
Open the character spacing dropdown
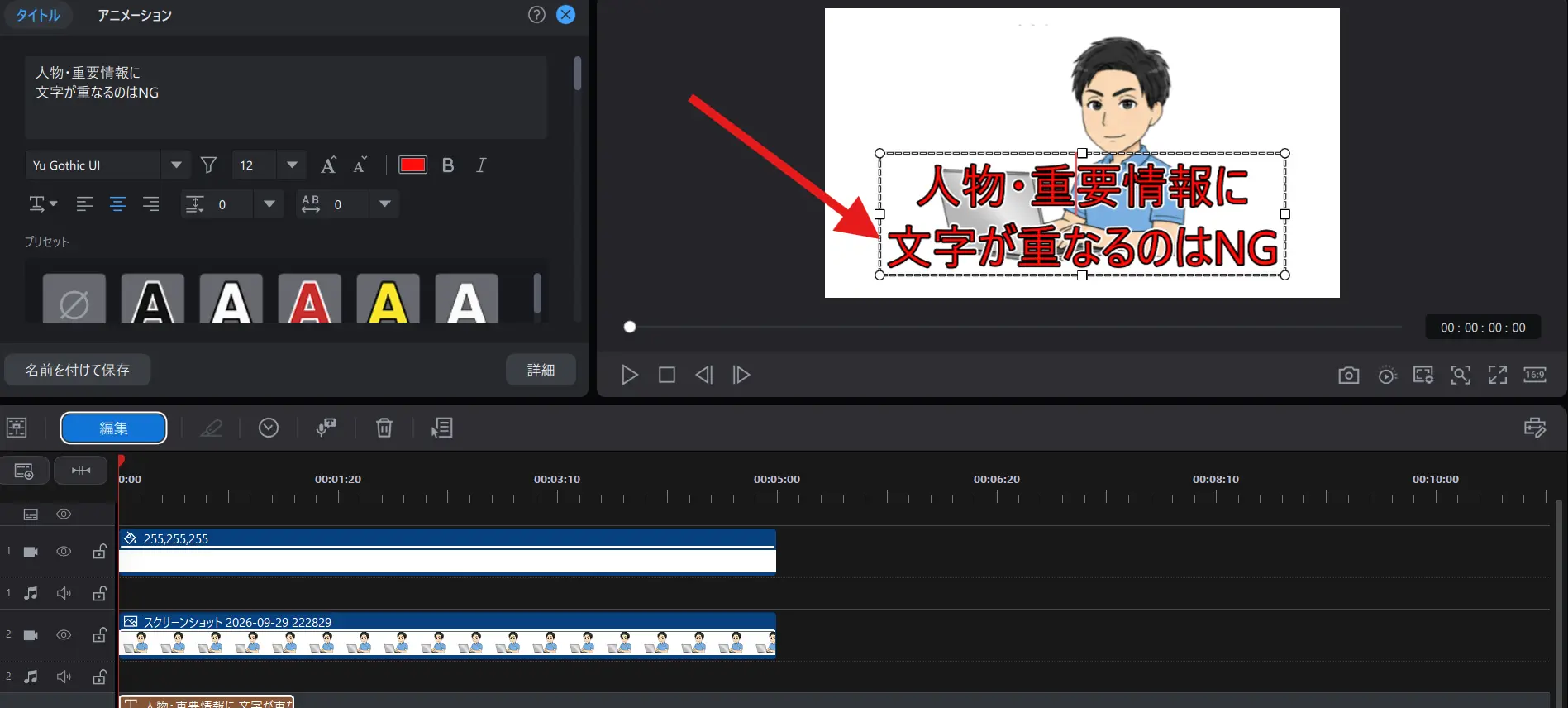point(384,204)
